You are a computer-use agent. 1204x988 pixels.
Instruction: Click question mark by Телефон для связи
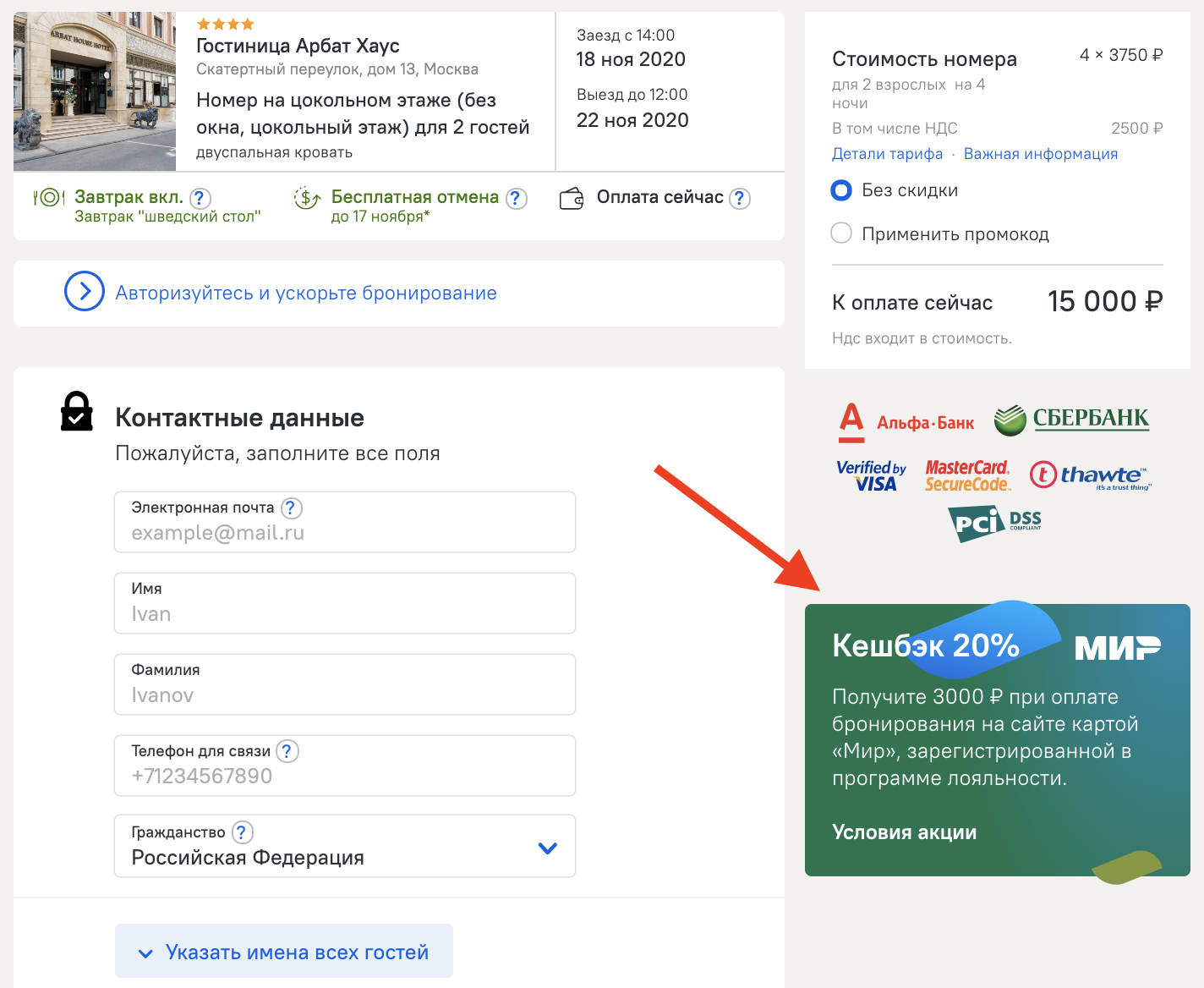pos(287,751)
